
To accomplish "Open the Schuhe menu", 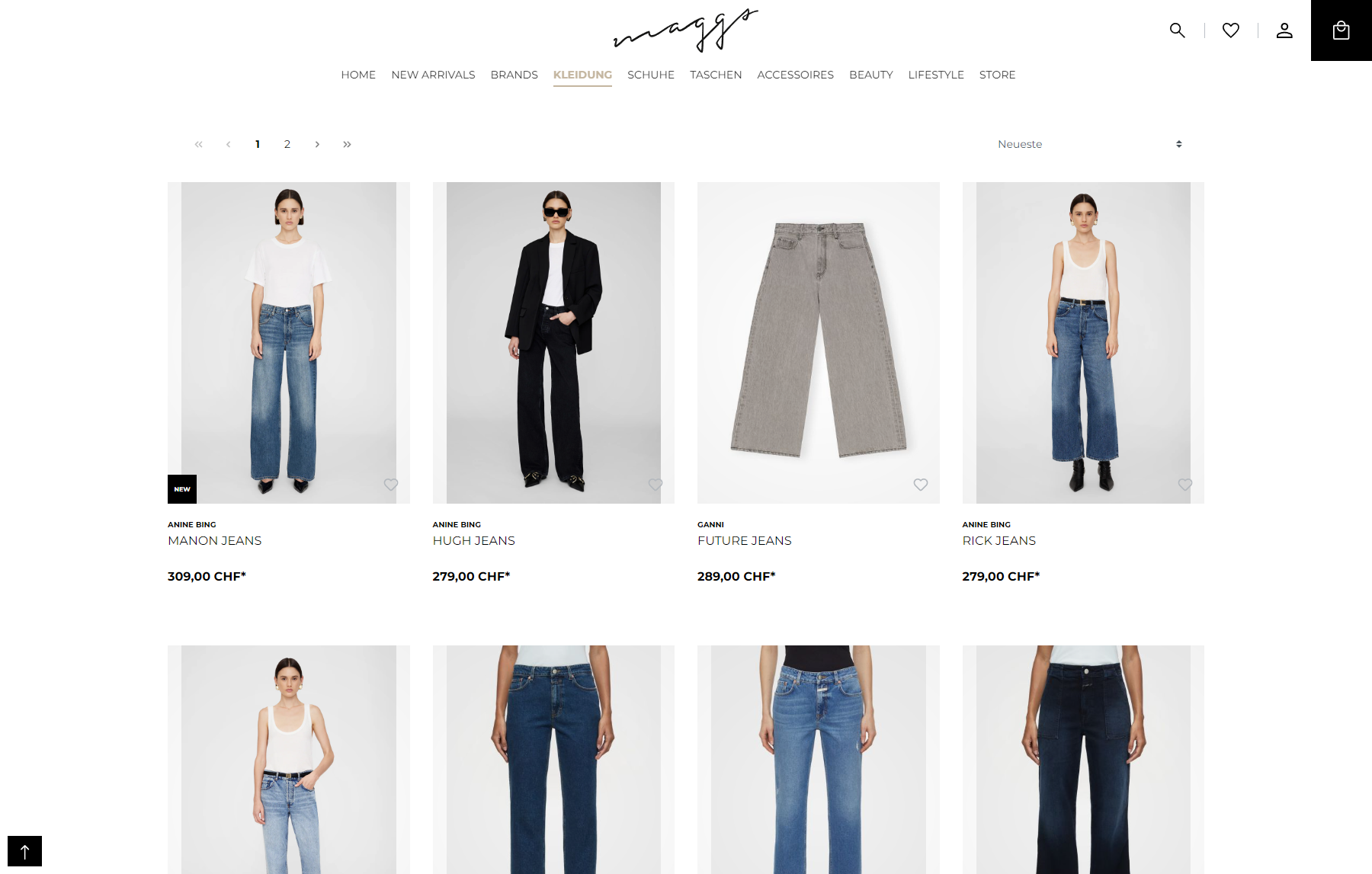I will [651, 75].
